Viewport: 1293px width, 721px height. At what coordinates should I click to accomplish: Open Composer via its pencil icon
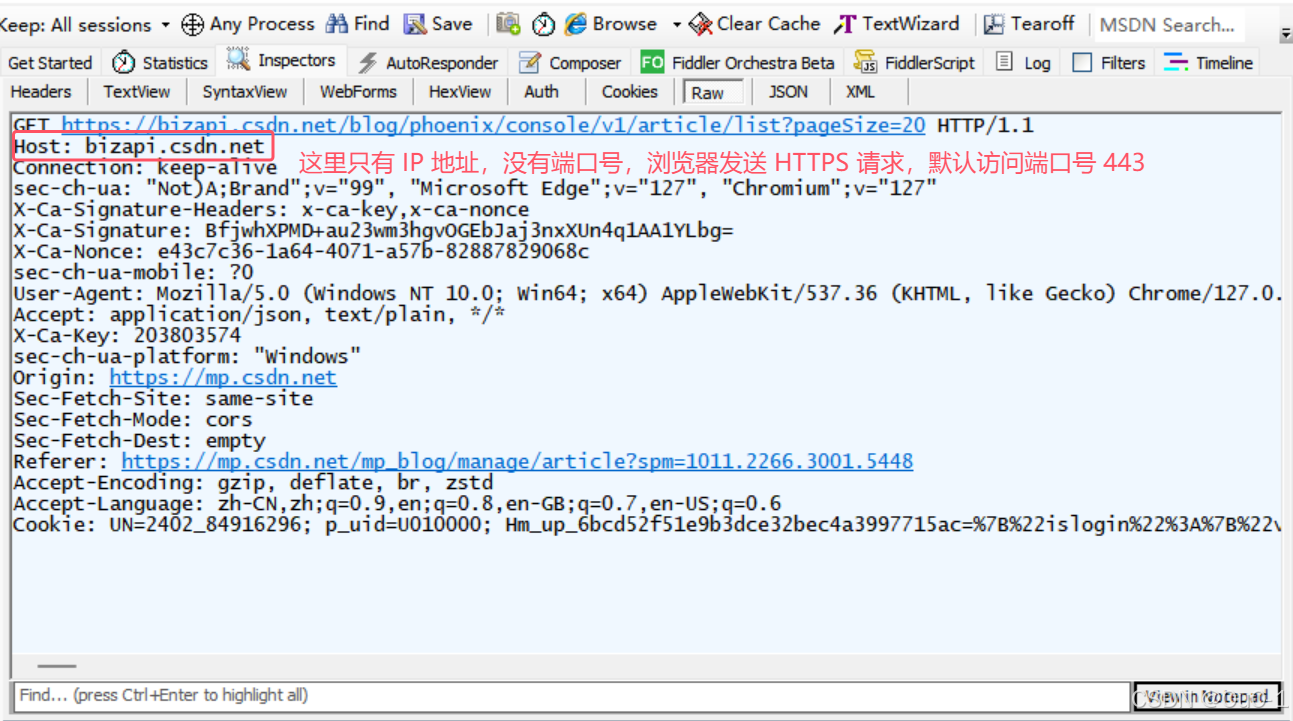(530, 63)
